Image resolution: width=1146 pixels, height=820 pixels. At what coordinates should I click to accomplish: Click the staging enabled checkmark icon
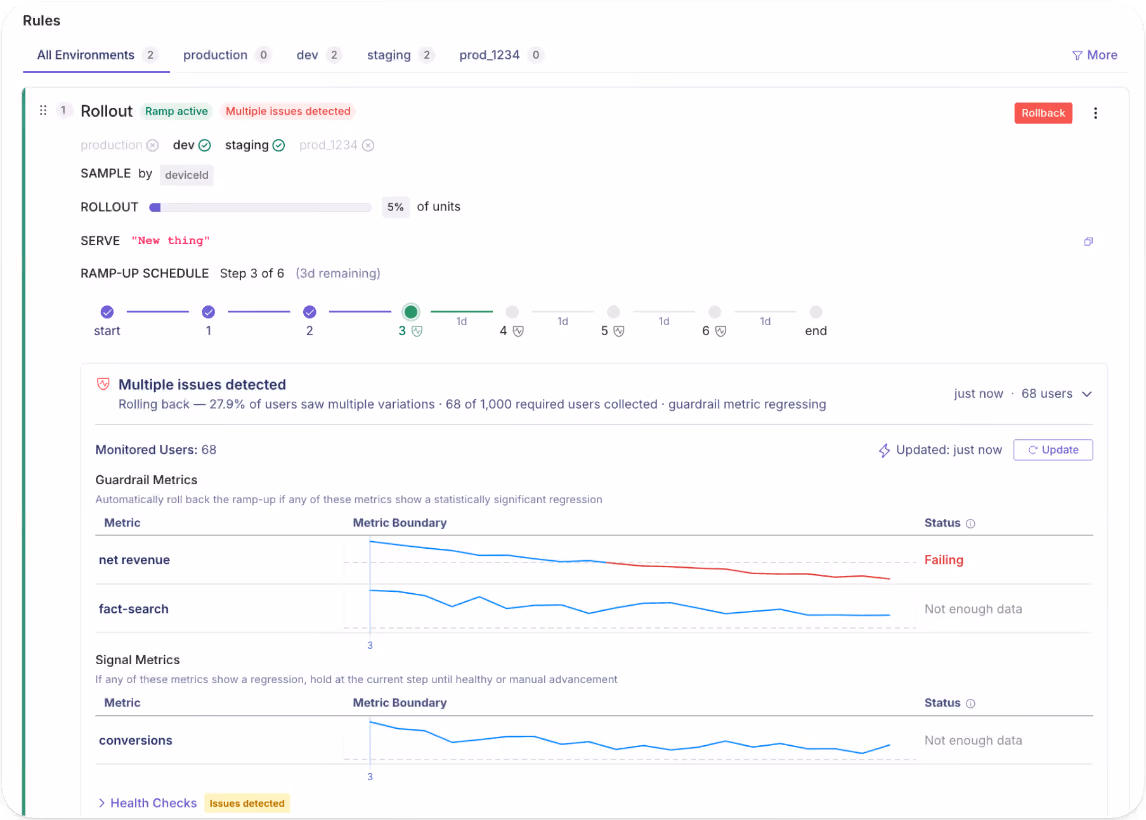(278, 145)
